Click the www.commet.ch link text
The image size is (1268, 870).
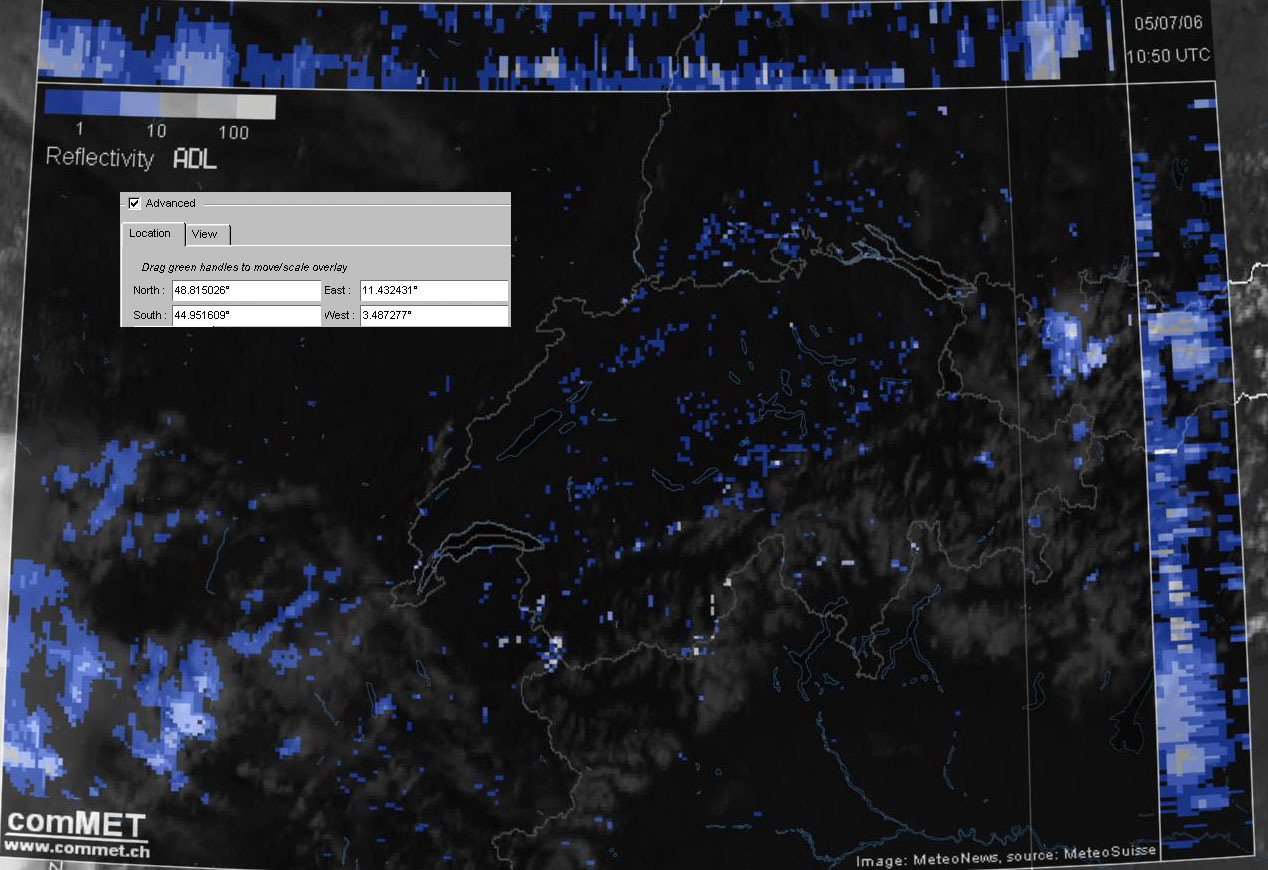[x=77, y=851]
